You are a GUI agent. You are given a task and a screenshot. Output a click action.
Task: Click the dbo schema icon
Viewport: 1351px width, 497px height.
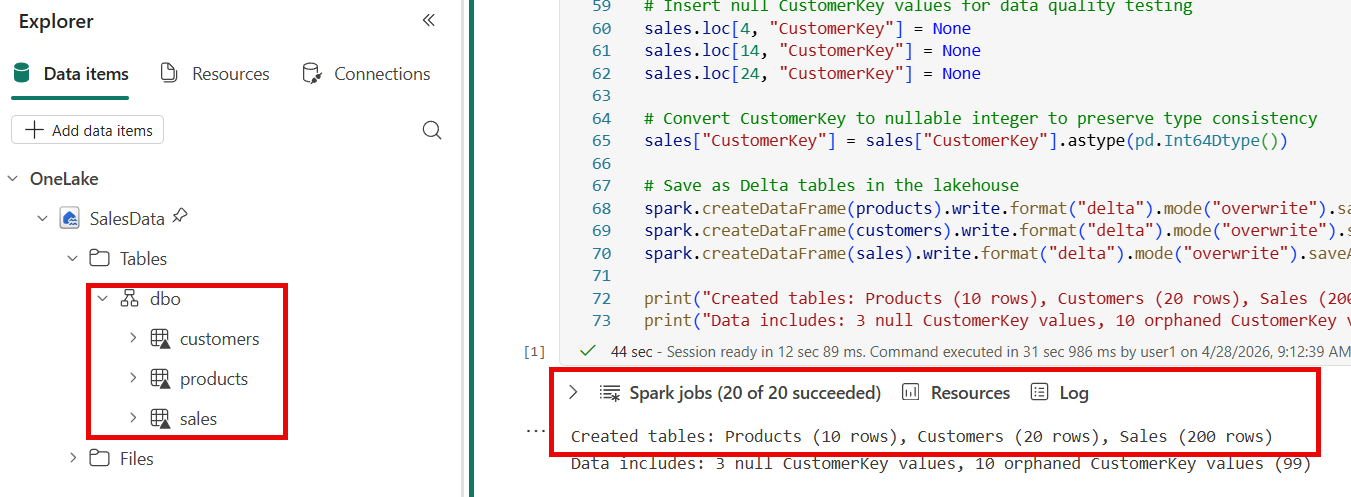click(x=129, y=298)
